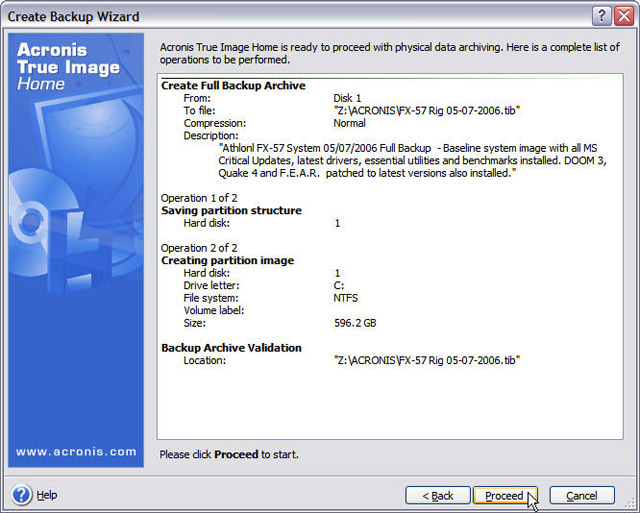
Task: Click the 'Operation 1 of 2' line
Action: [x=199, y=198]
